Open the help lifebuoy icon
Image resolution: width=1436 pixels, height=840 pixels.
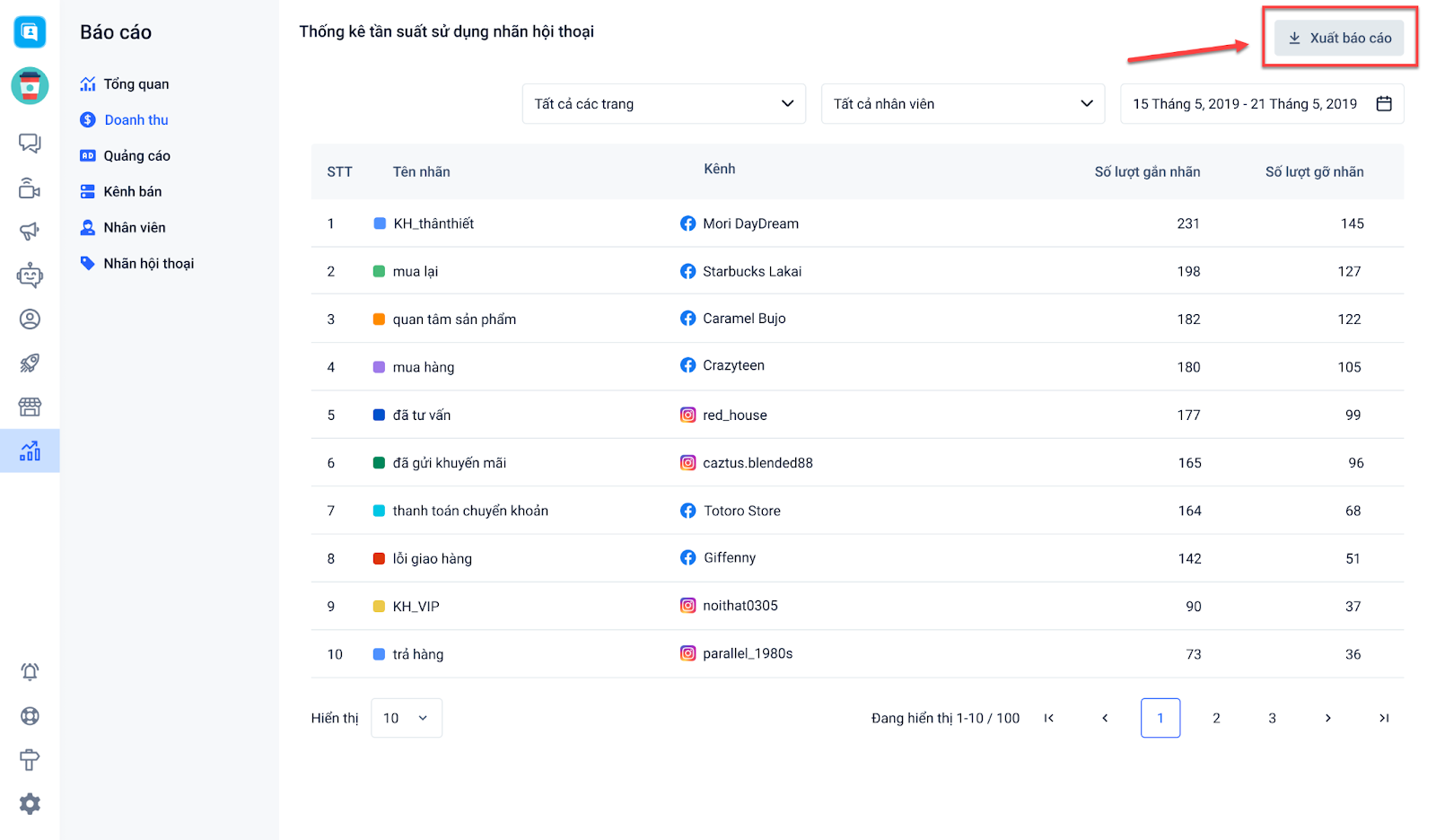(x=30, y=716)
